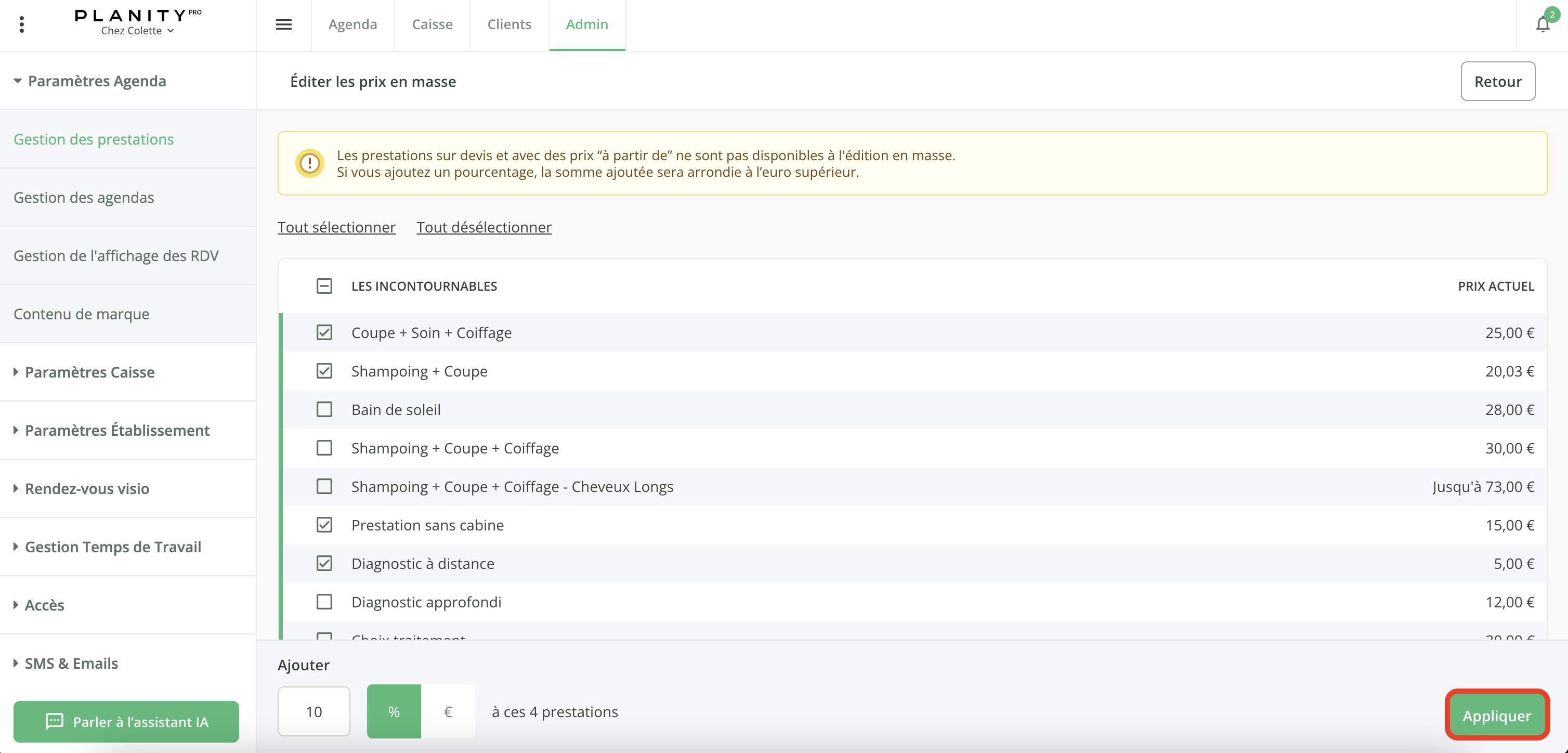Click the amount input field showing 10
The image size is (1568, 753).
[x=313, y=711]
